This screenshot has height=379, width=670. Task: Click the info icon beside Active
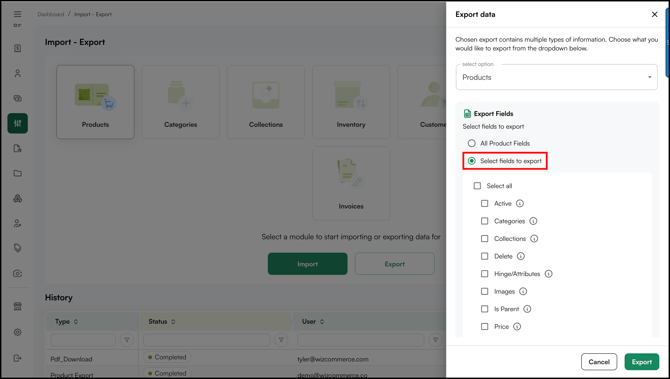[520, 203]
